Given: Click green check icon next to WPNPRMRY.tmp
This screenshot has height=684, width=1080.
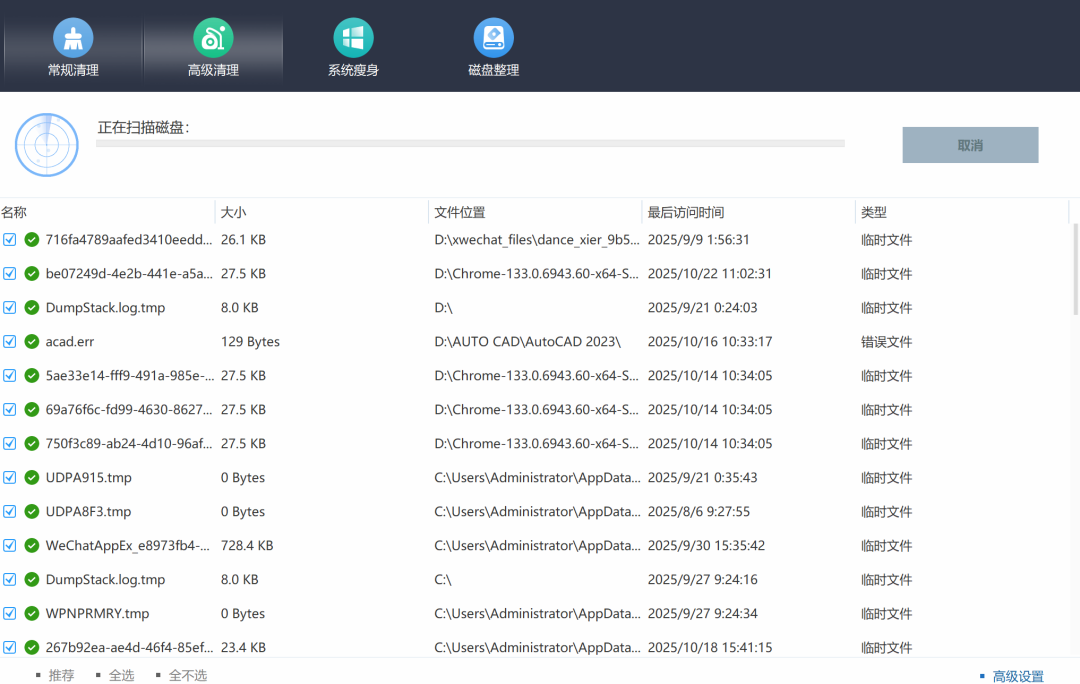Looking at the screenshot, I should 32,614.
